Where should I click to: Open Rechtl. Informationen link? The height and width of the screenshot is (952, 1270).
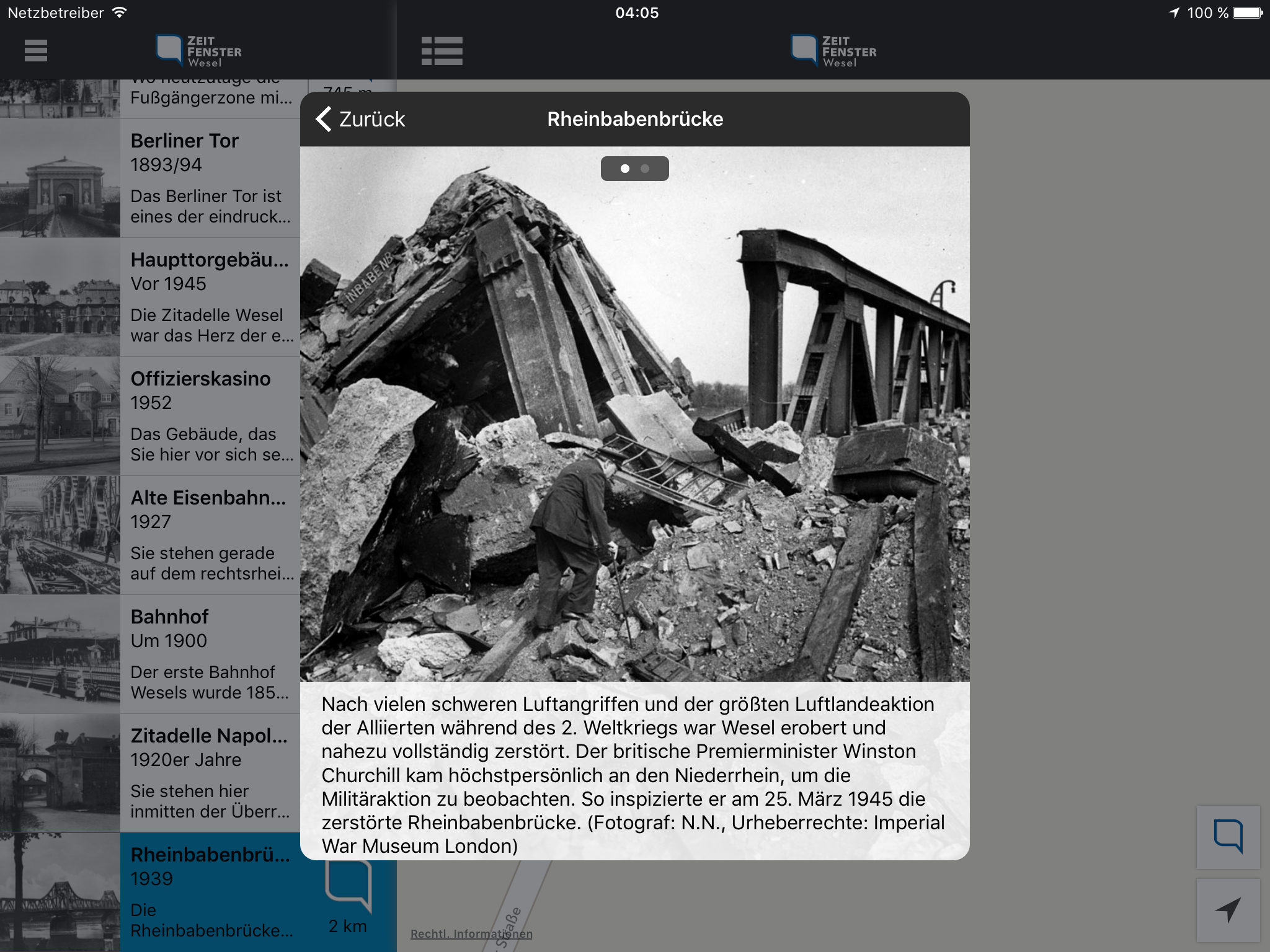(x=471, y=933)
